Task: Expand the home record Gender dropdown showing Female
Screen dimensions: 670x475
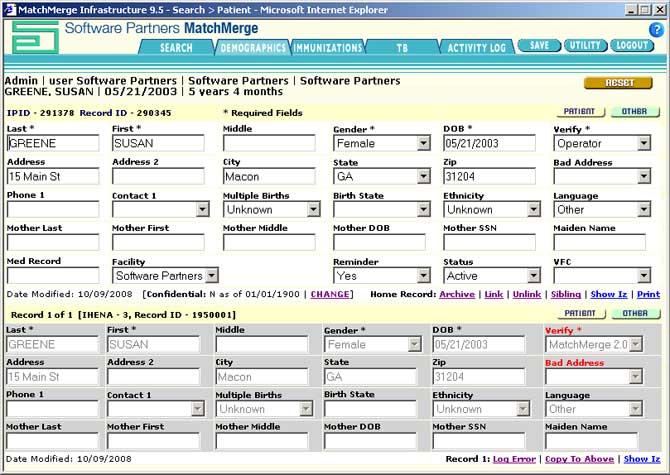Action: [x=423, y=143]
